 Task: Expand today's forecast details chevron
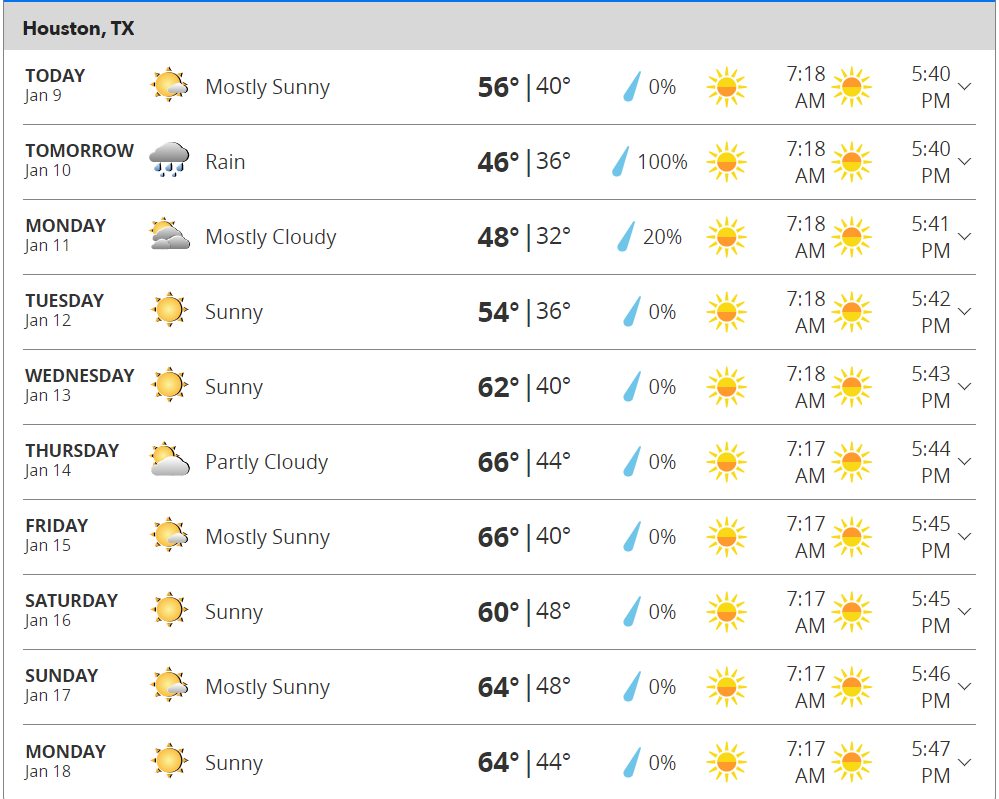pos(965,86)
